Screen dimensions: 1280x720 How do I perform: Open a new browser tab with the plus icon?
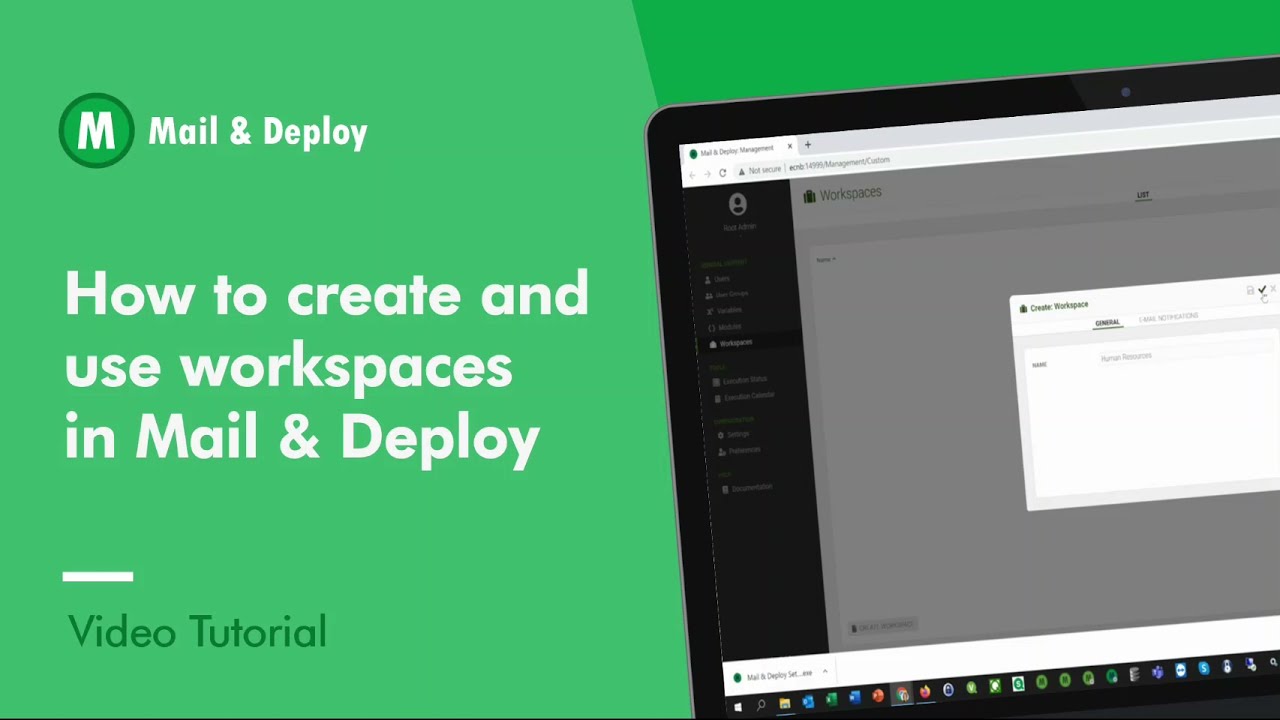808,145
